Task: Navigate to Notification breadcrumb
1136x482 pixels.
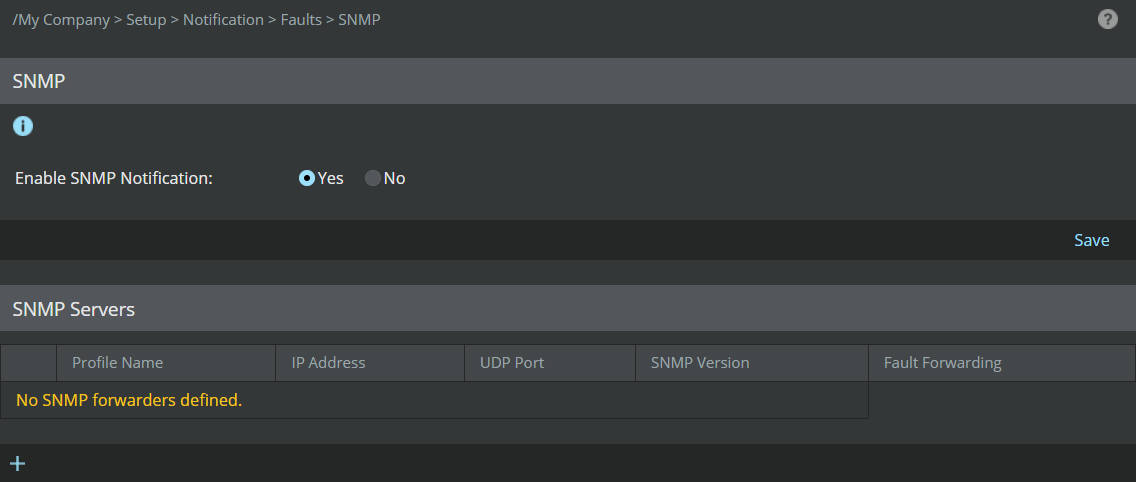Action: click(x=223, y=20)
